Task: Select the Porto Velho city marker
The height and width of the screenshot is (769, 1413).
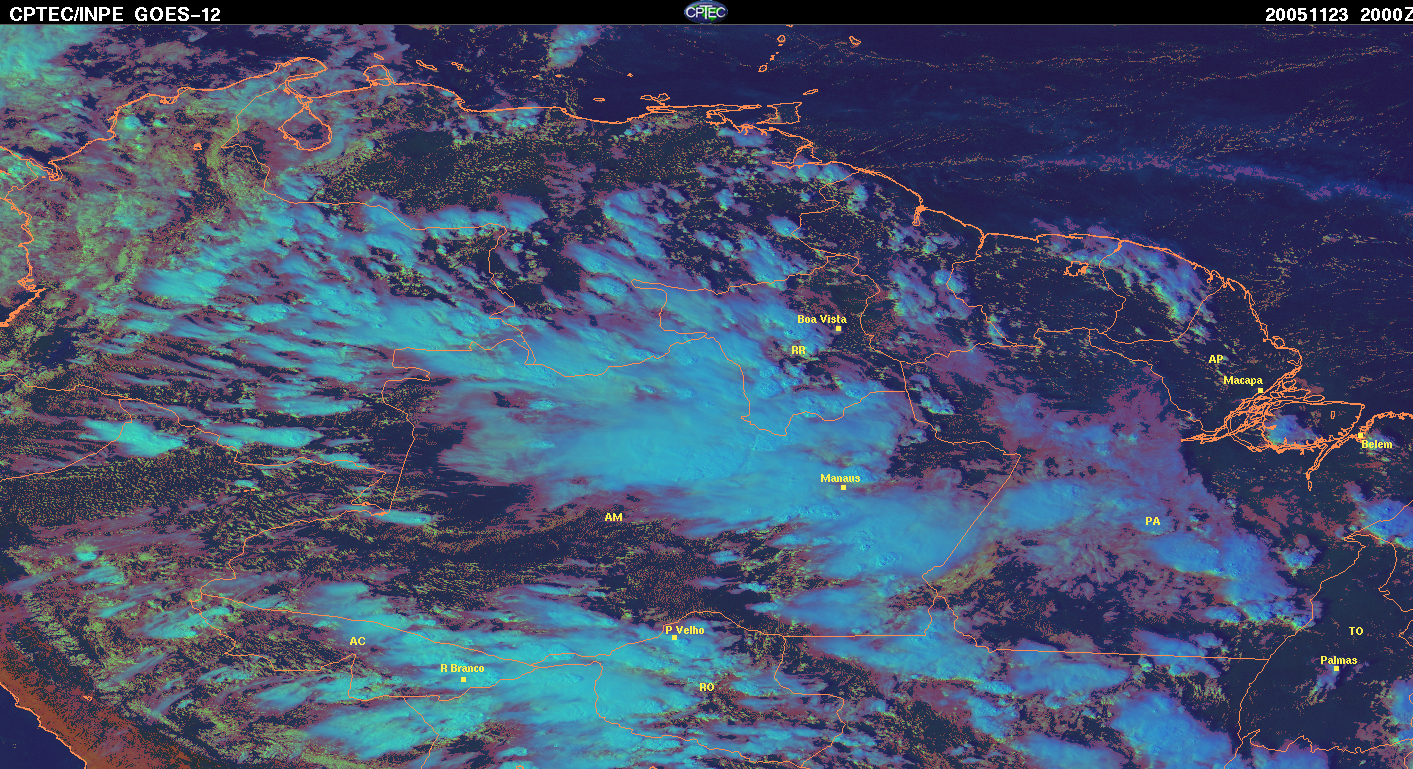Action: [675, 638]
